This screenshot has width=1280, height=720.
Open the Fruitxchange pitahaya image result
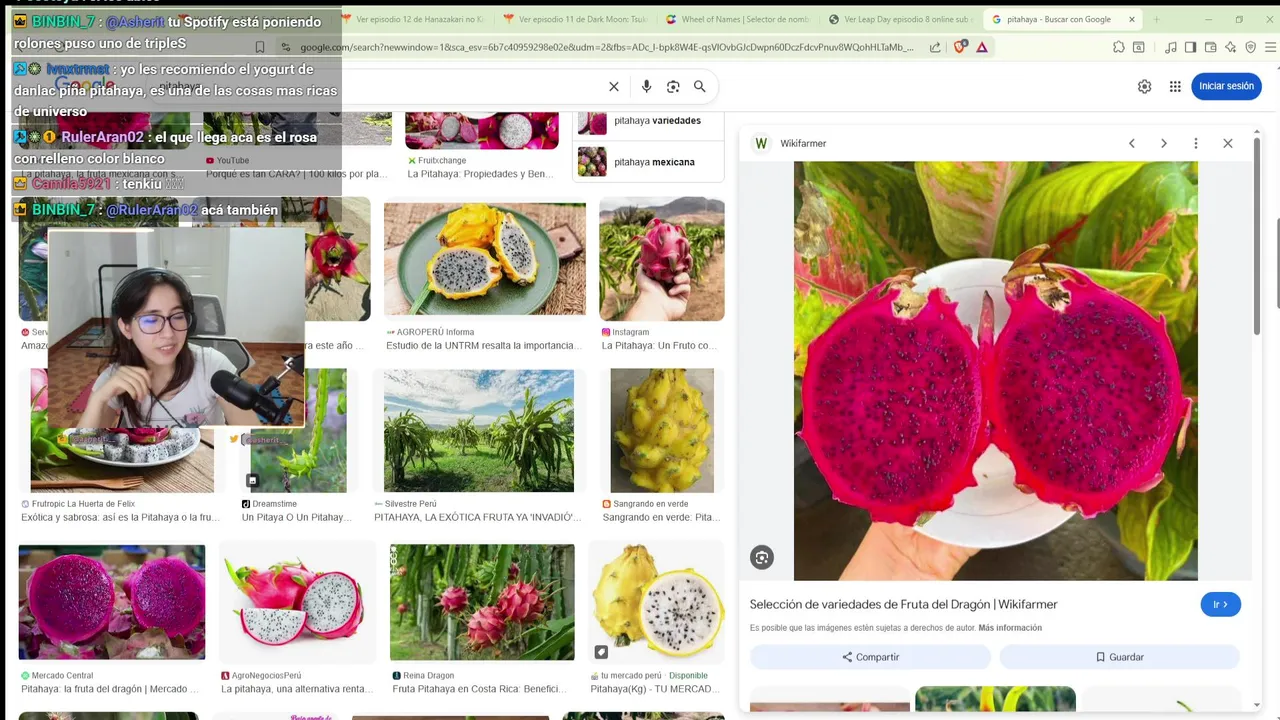(x=481, y=131)
